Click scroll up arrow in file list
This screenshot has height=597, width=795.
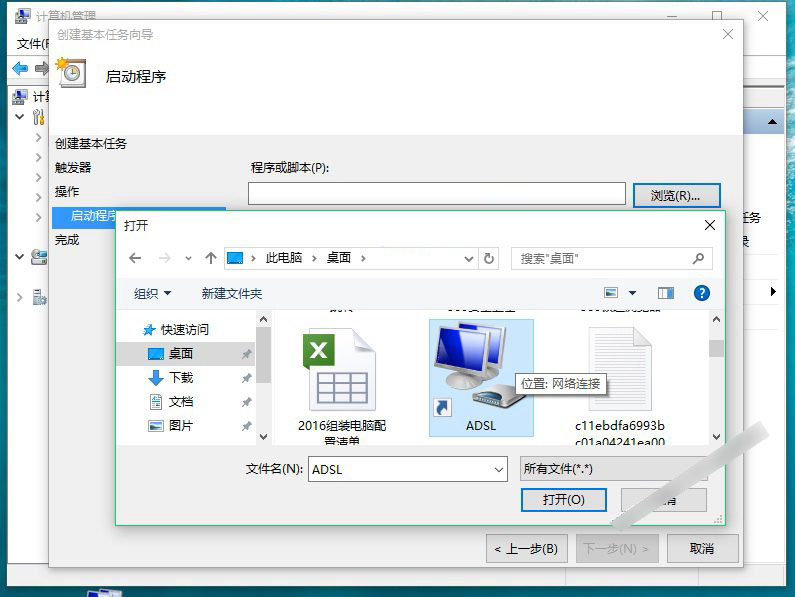pyautogui.click(x=716, y=319)
